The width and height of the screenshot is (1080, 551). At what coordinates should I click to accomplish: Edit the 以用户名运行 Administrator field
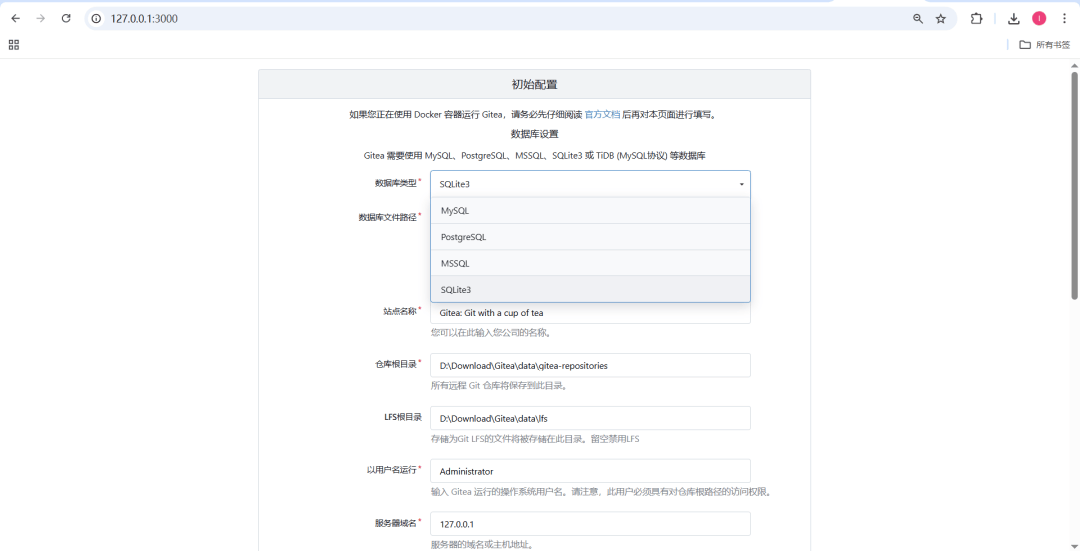click(x=590, y=471)
